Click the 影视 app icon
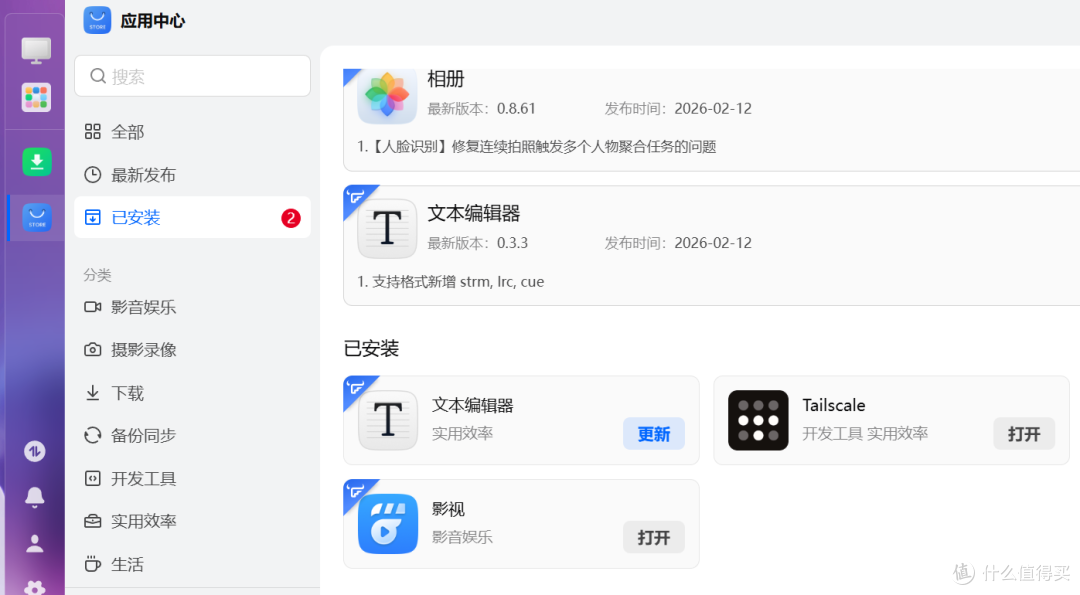The image size is (1080, 595). 388,524
